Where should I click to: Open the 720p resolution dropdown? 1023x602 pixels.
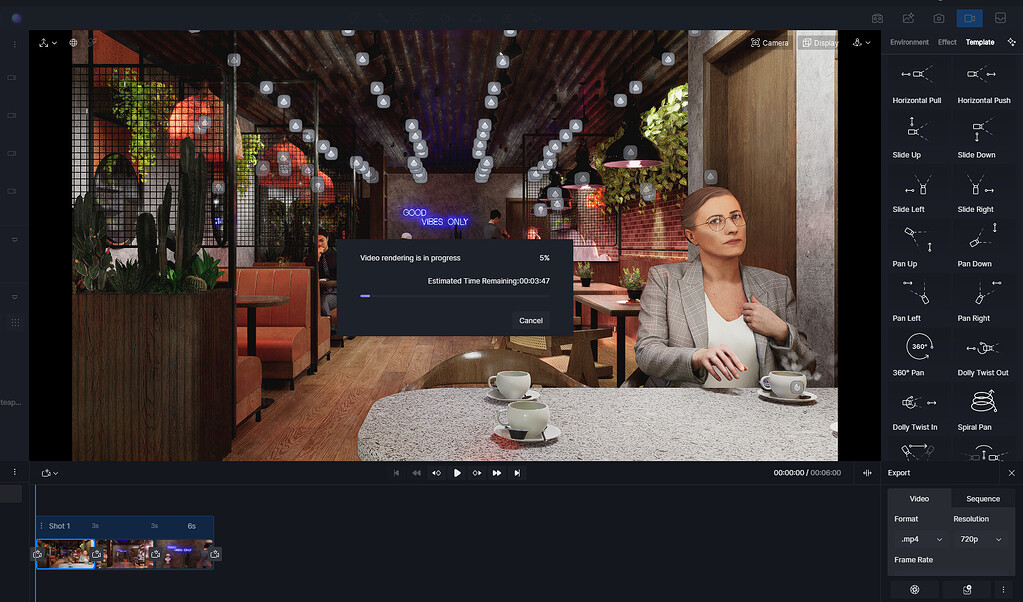click(979, 539)
